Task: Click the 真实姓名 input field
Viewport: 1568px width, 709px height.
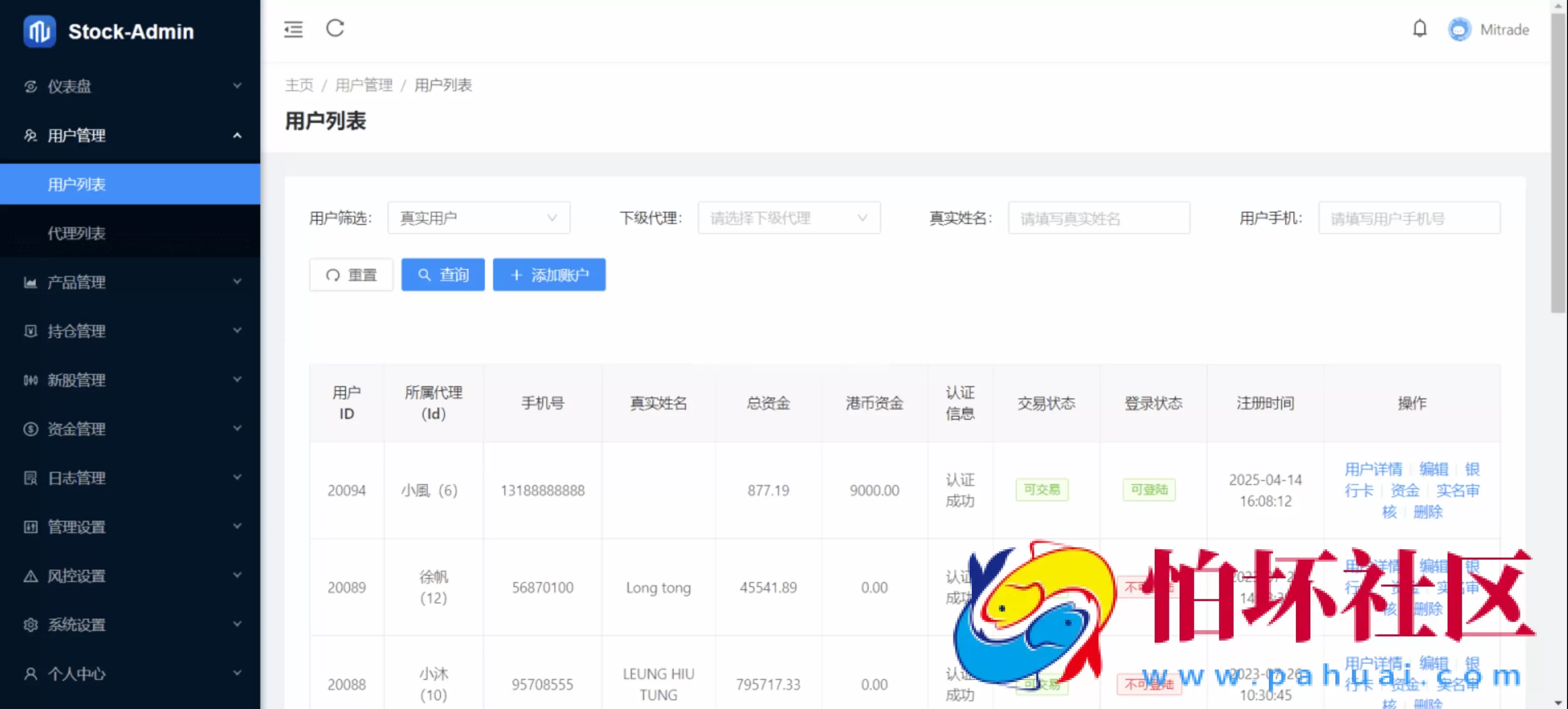Action: (1099, 218)
